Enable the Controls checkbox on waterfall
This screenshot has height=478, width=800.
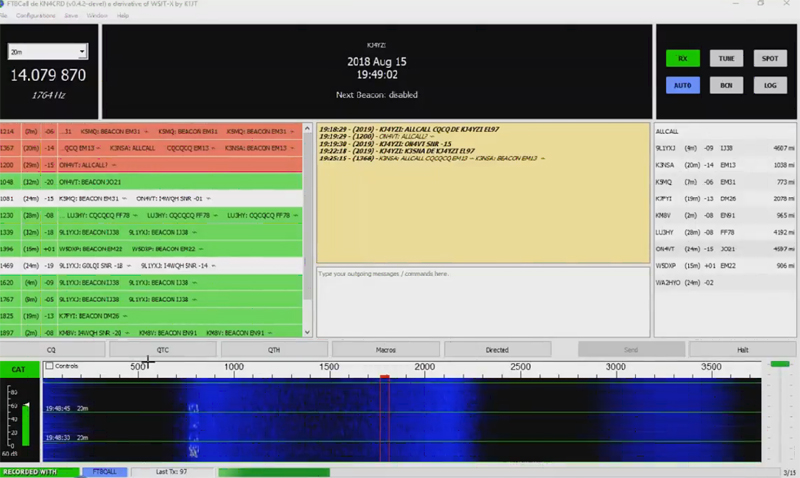[48, 367]
